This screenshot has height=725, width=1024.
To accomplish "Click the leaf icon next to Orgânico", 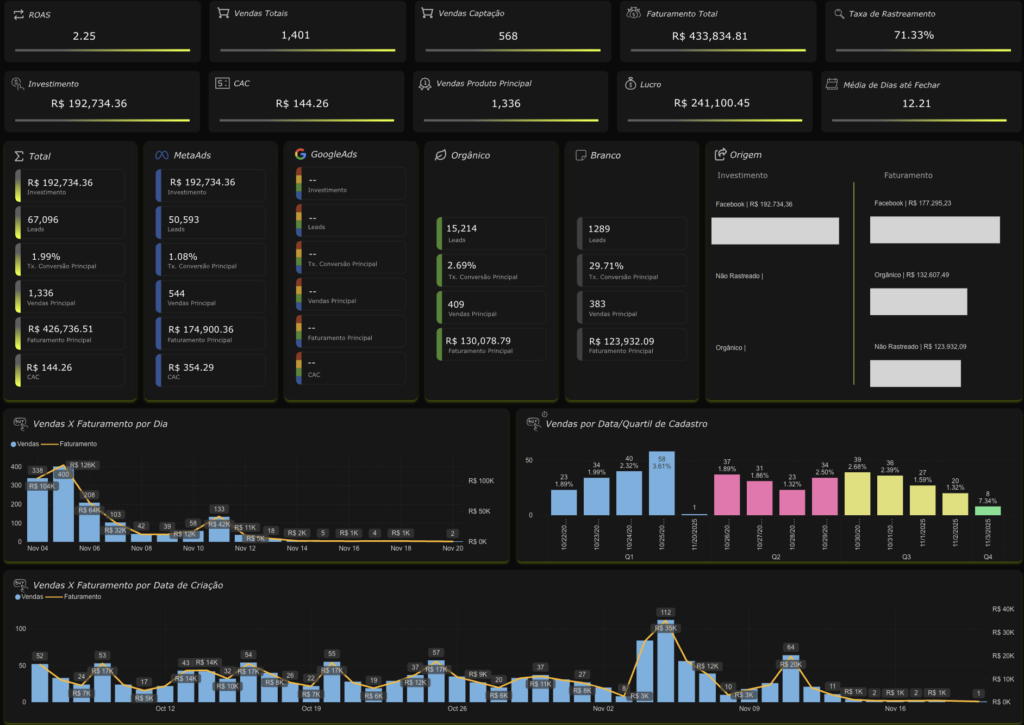I will (440, 155).
